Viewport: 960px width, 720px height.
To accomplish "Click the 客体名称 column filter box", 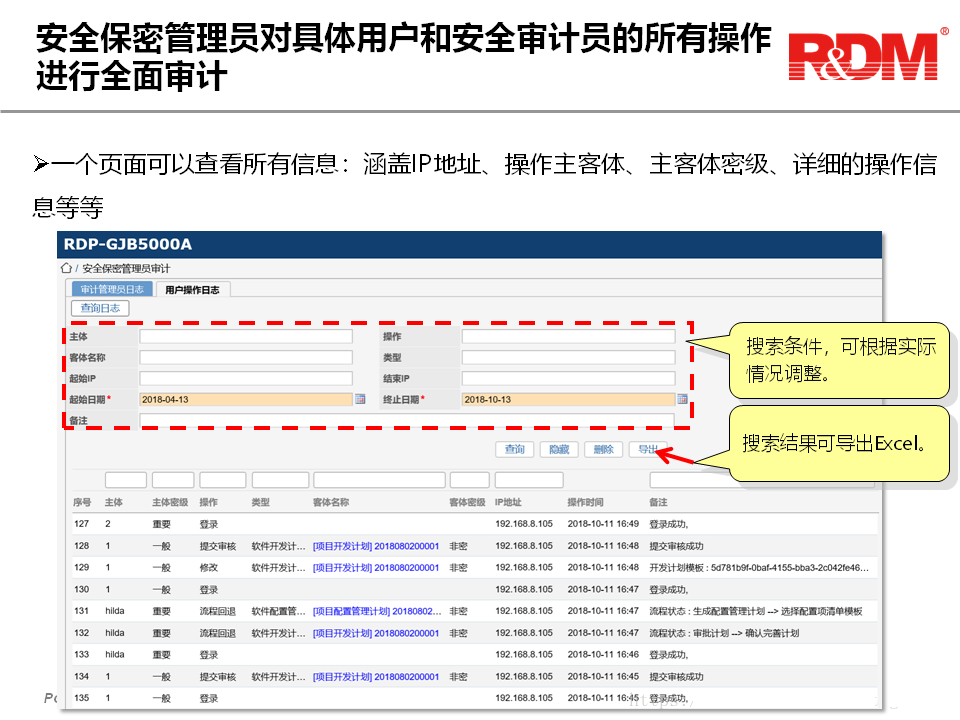I will tap(379, 479).
